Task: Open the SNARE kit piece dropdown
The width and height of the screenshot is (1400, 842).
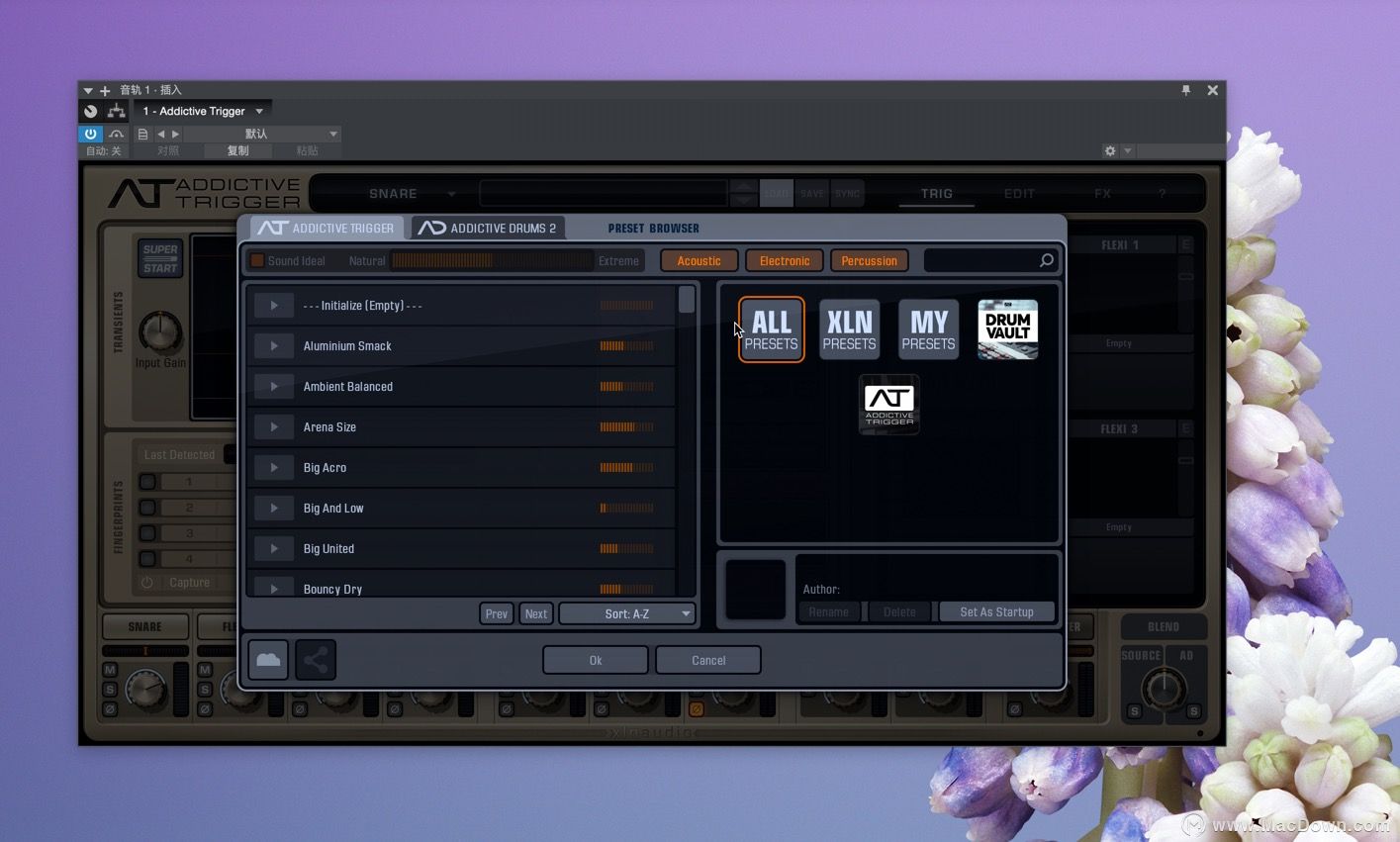Action: coord(412,193)
